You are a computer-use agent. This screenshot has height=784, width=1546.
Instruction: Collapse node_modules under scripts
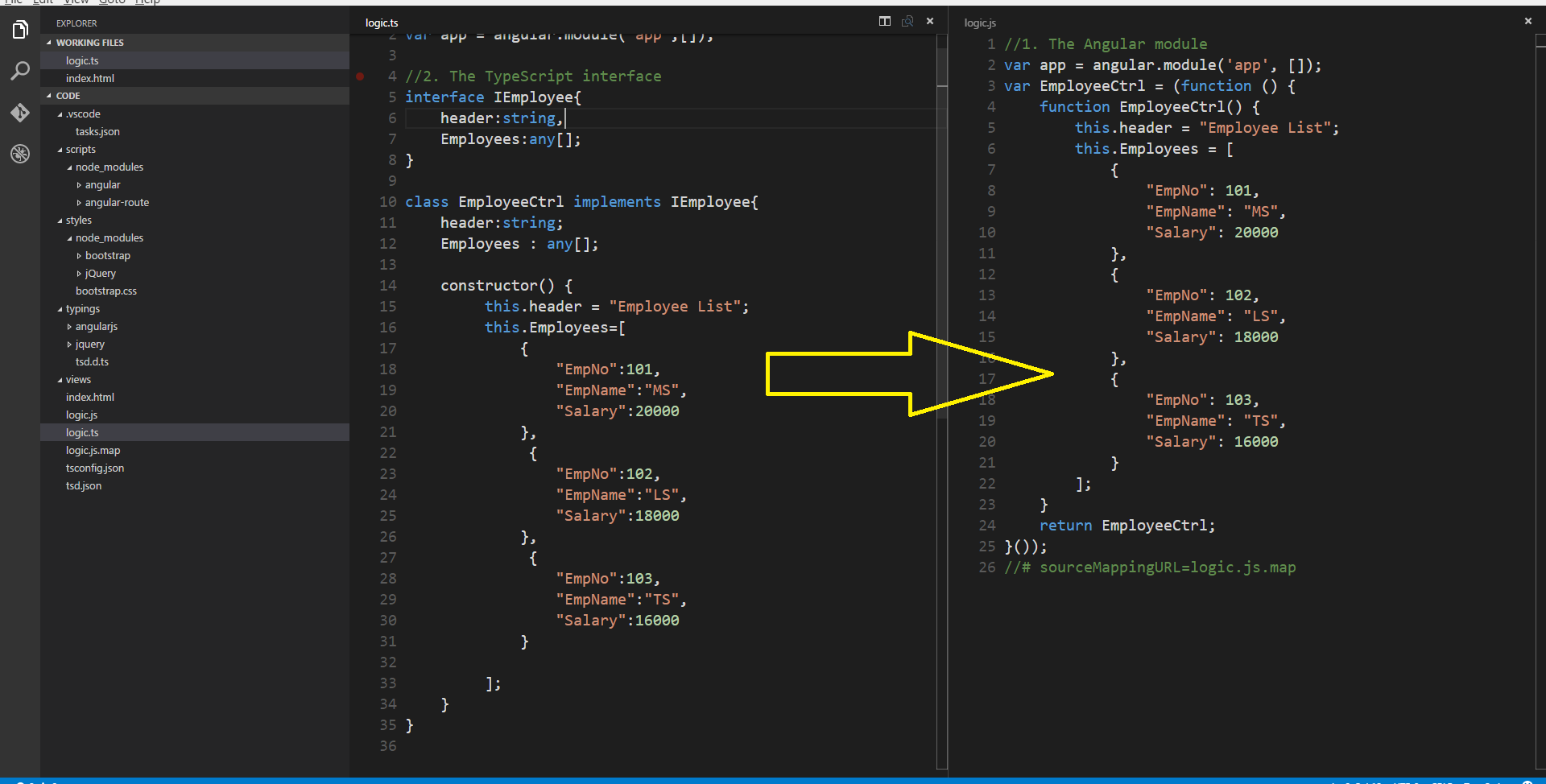[70, 167]
